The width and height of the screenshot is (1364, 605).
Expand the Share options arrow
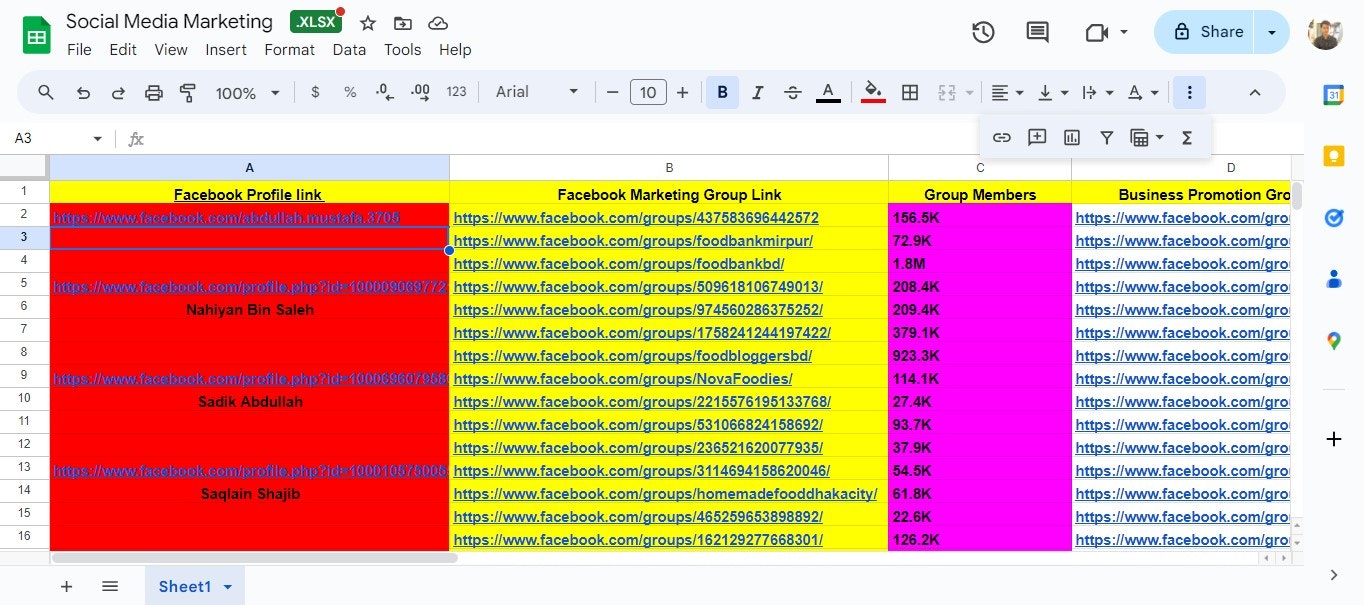tap(1272, 32)
